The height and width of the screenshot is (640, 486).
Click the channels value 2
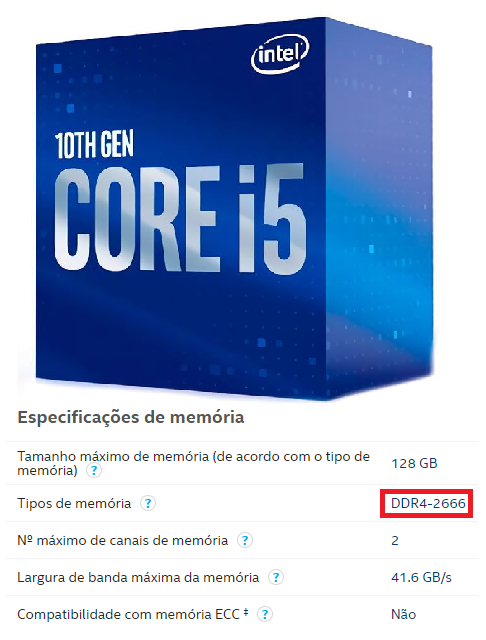(395, 541)
